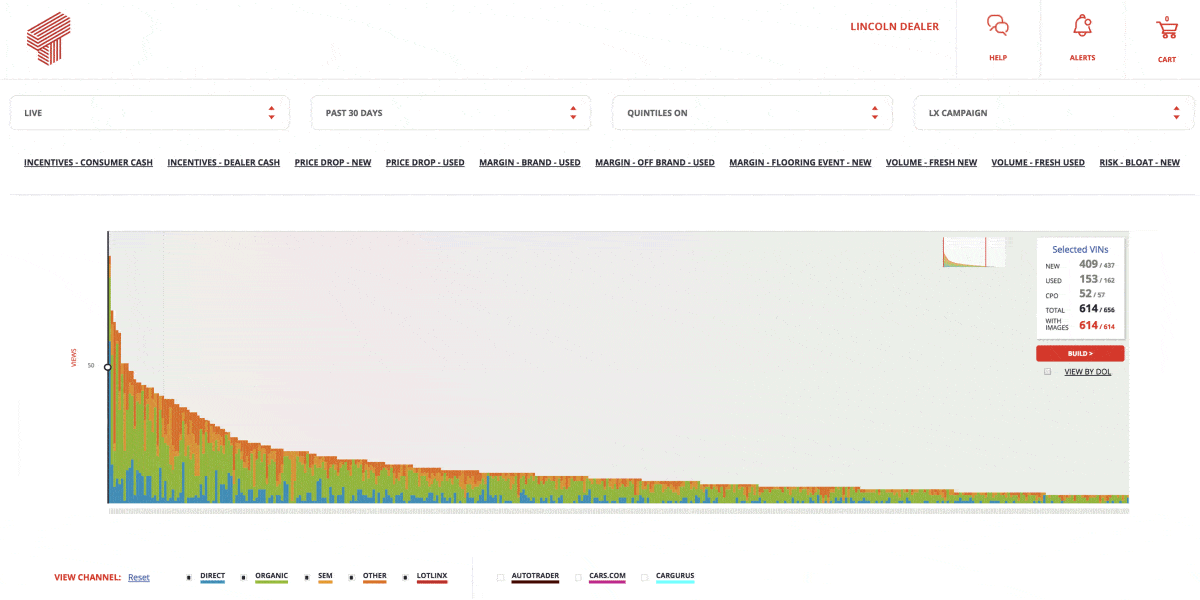The image size is (1200, 600).
Task: Click the Selected VINs panel title
Action: point(1080,249)
